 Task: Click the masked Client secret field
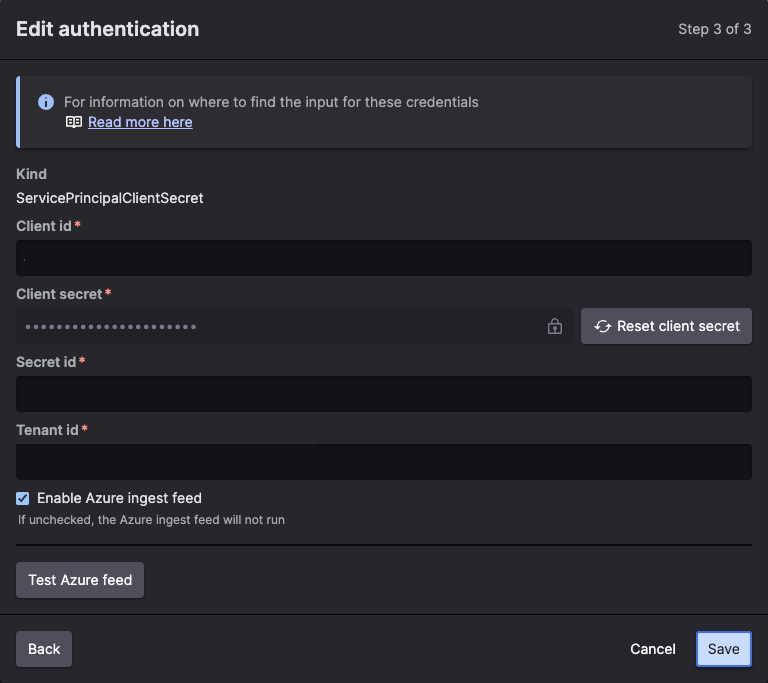coord(294,326)
